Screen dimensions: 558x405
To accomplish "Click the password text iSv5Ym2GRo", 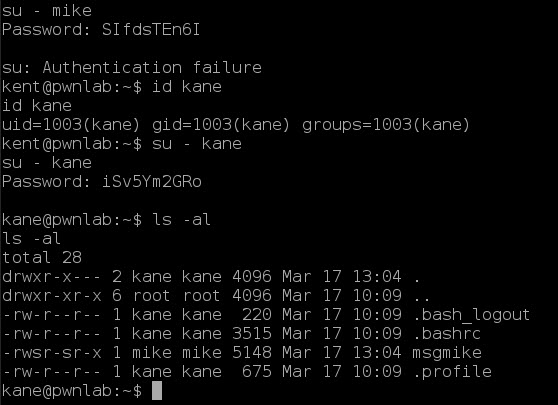I will point(152,182).
